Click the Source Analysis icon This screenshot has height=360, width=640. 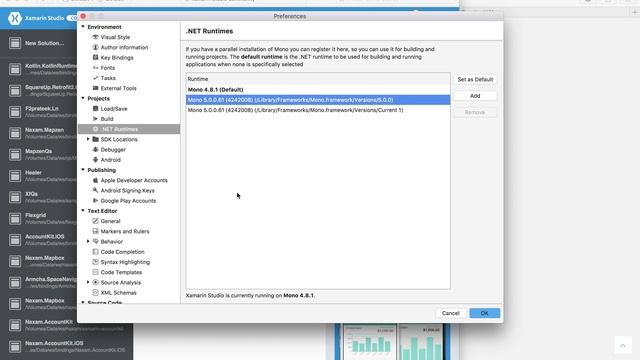(96, 282)
